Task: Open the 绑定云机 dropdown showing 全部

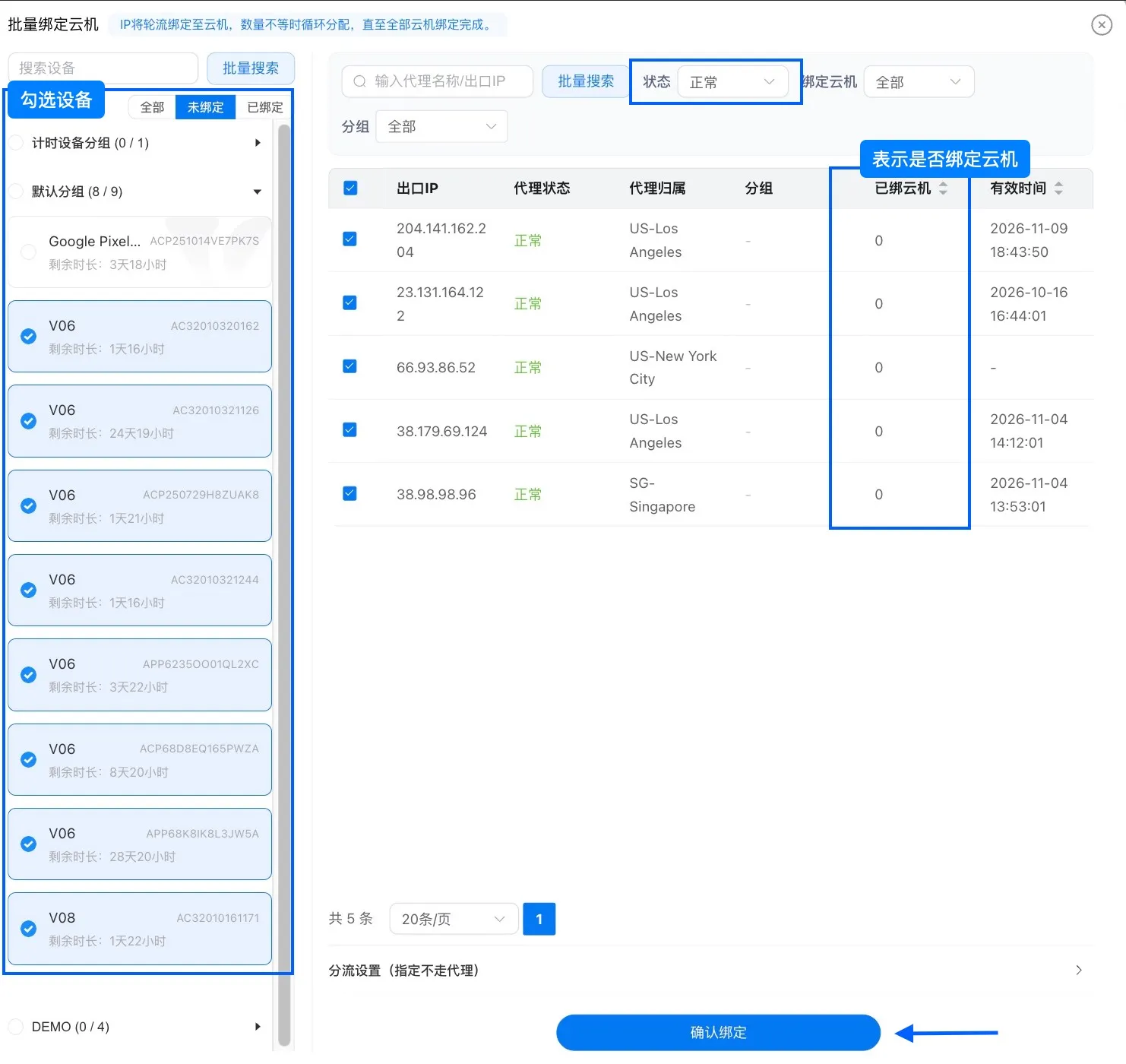Action: click(919, 82)
